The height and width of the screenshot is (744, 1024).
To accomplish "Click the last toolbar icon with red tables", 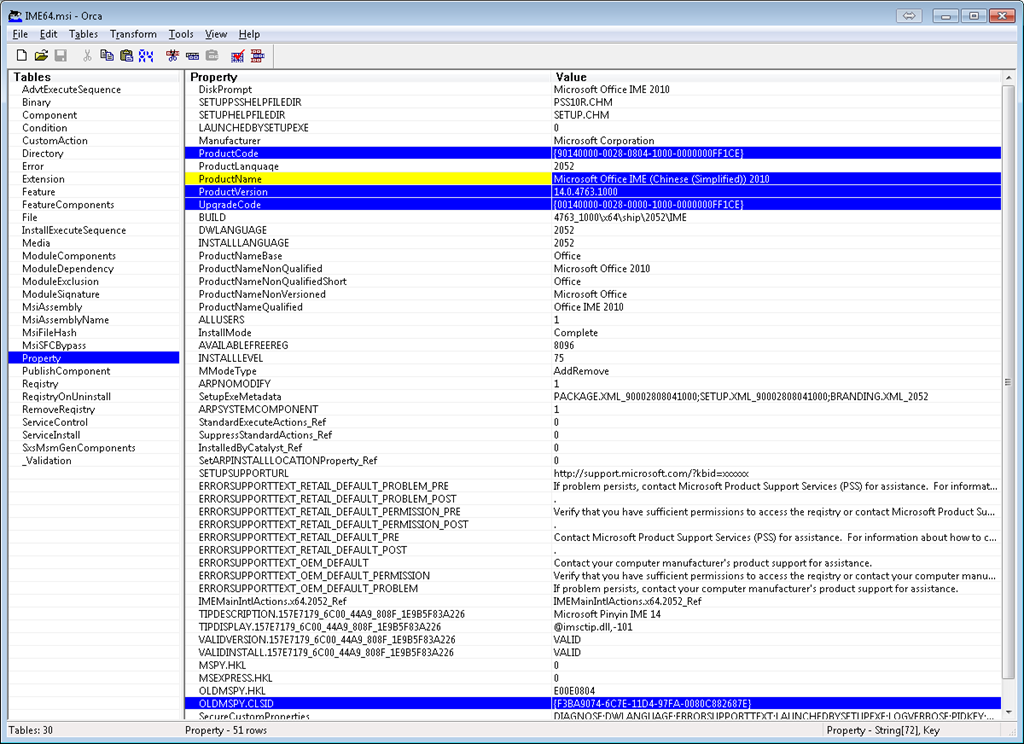I will pyautogui.click(x=257, y=55).
